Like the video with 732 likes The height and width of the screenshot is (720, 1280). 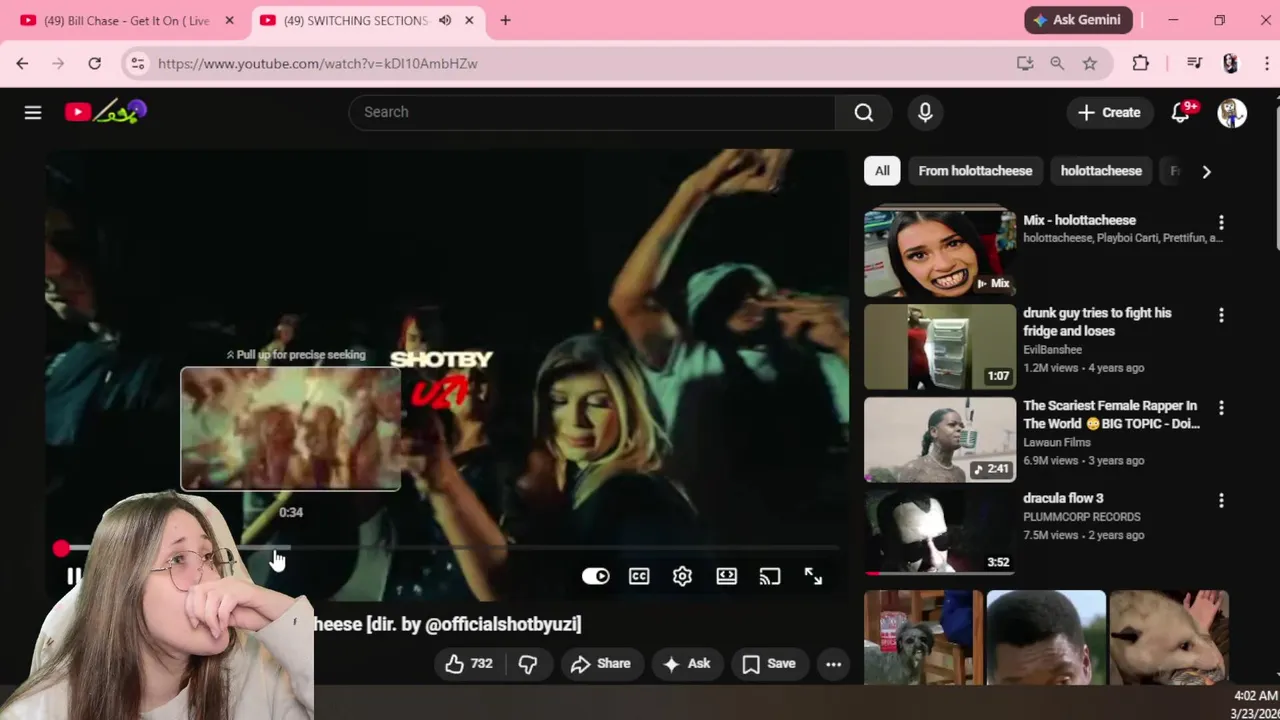click(469, 664)
